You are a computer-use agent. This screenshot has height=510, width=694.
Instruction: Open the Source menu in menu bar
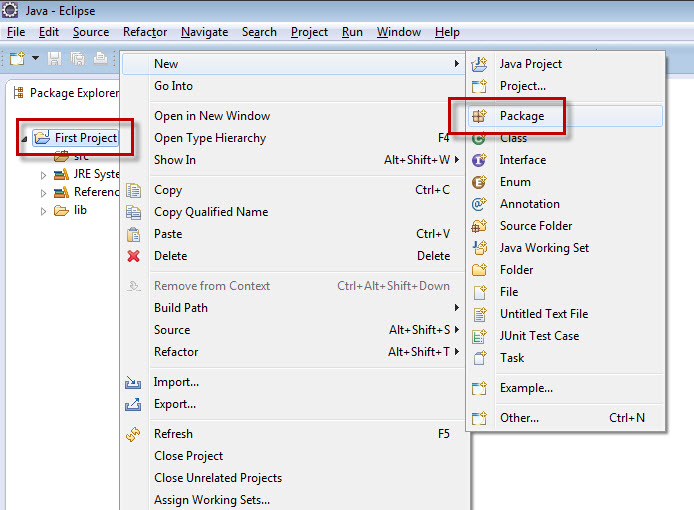91,32
